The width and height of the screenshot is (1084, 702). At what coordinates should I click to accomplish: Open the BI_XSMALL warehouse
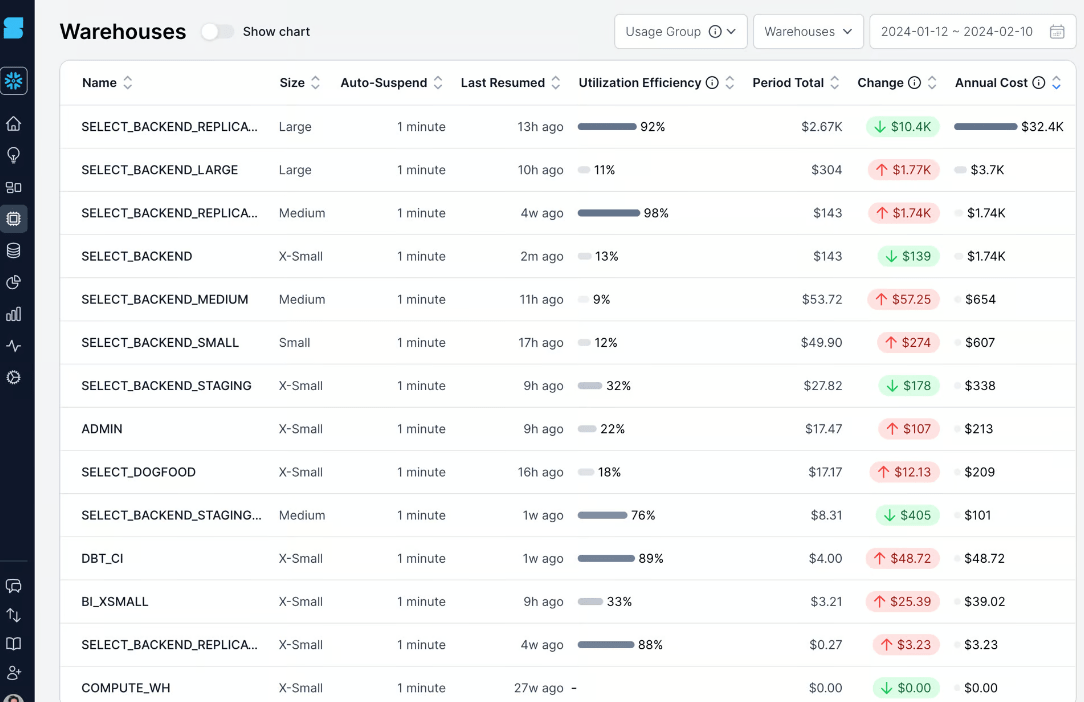pos(115,602)
